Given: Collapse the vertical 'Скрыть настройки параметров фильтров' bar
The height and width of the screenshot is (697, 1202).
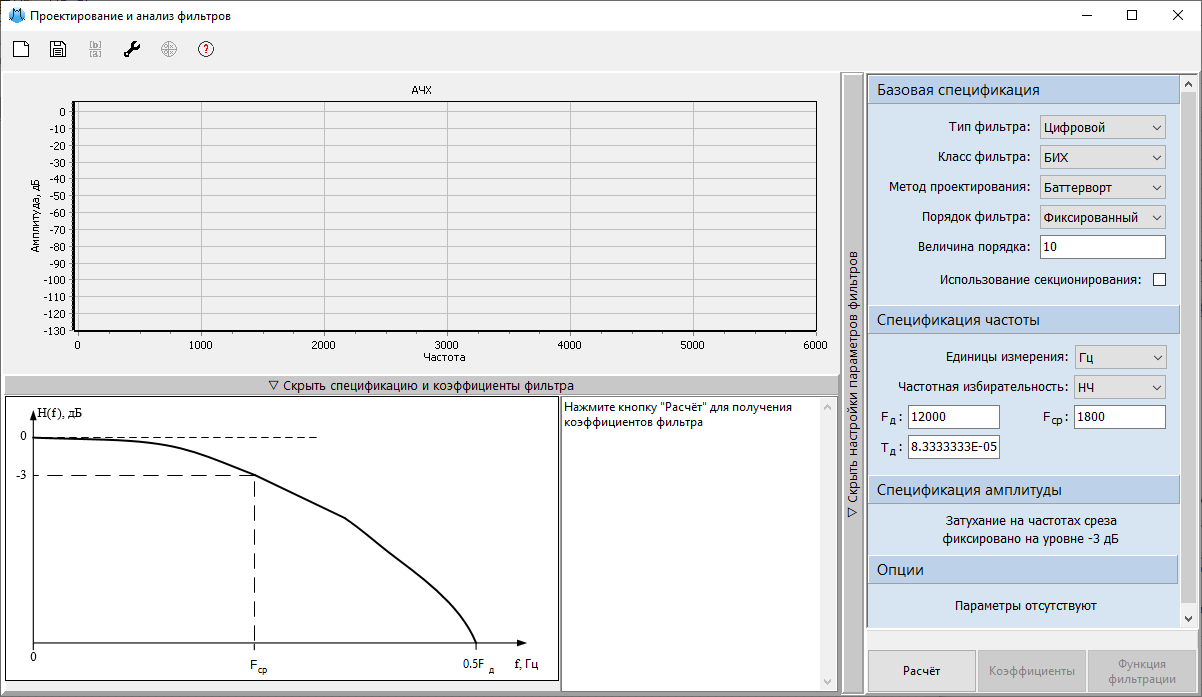Looking at the screenshot, I should click(x=852, y=383).
